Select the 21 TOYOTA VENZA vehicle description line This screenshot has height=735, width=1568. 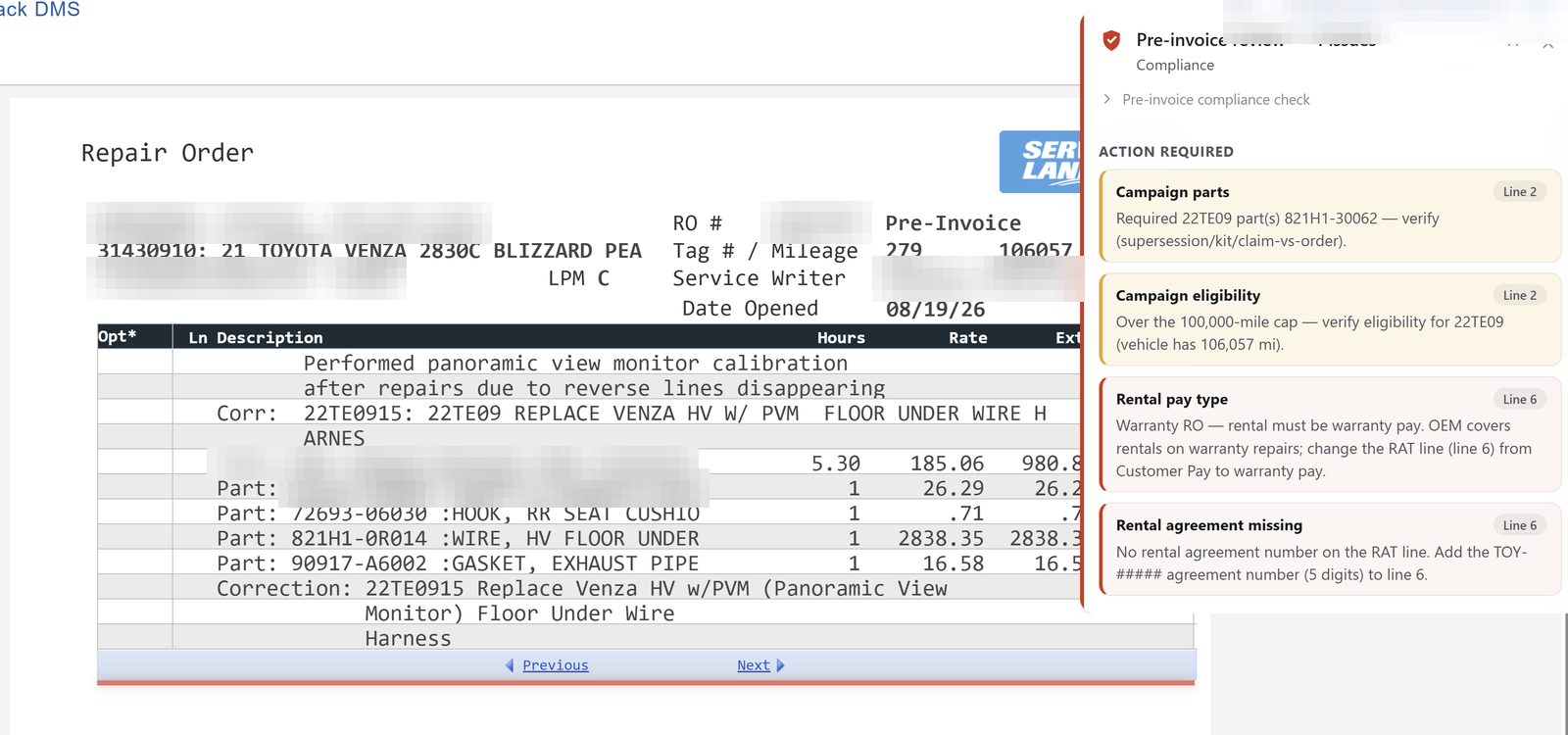pos(369,251)
